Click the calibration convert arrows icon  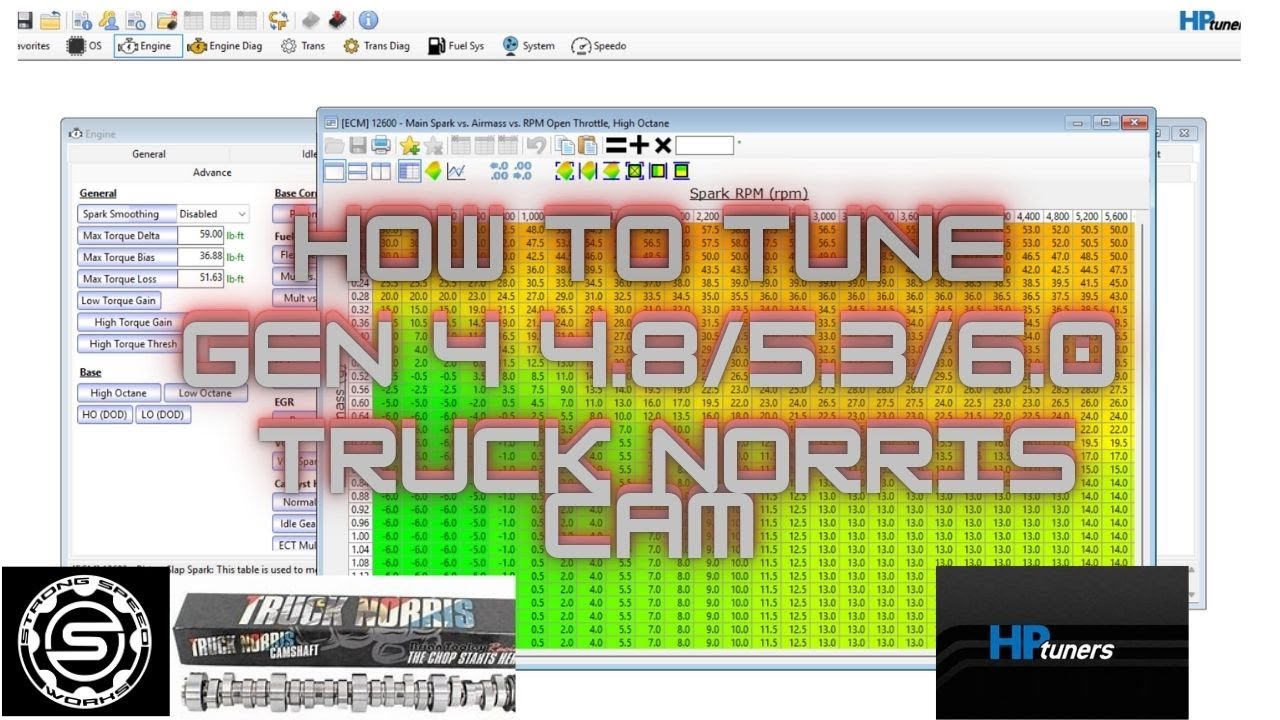click(278, 20)
